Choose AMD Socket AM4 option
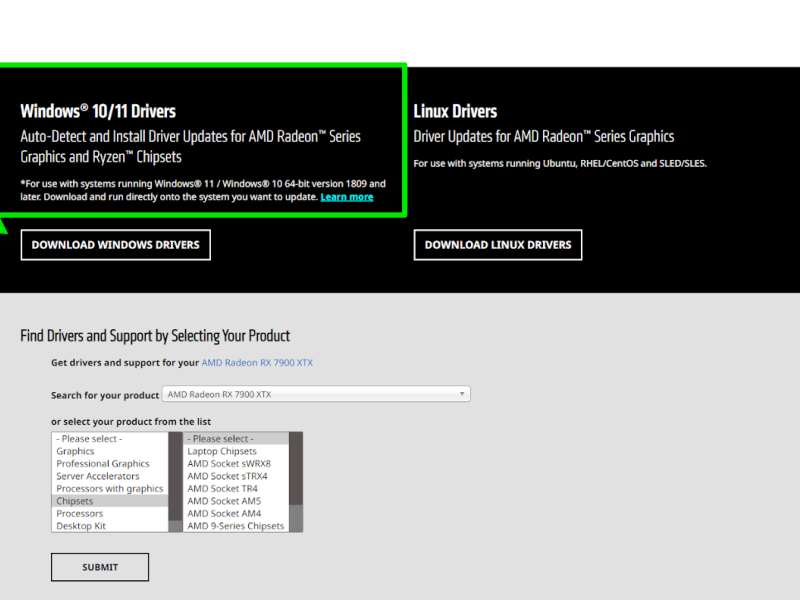Screen dimensions: 800x600 pos(236,513)
